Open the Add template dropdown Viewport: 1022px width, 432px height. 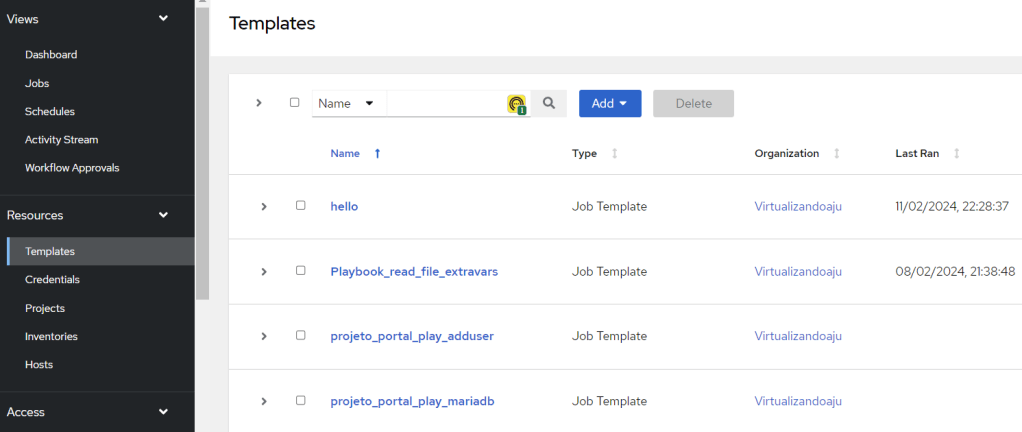click(x=609, y=103)
